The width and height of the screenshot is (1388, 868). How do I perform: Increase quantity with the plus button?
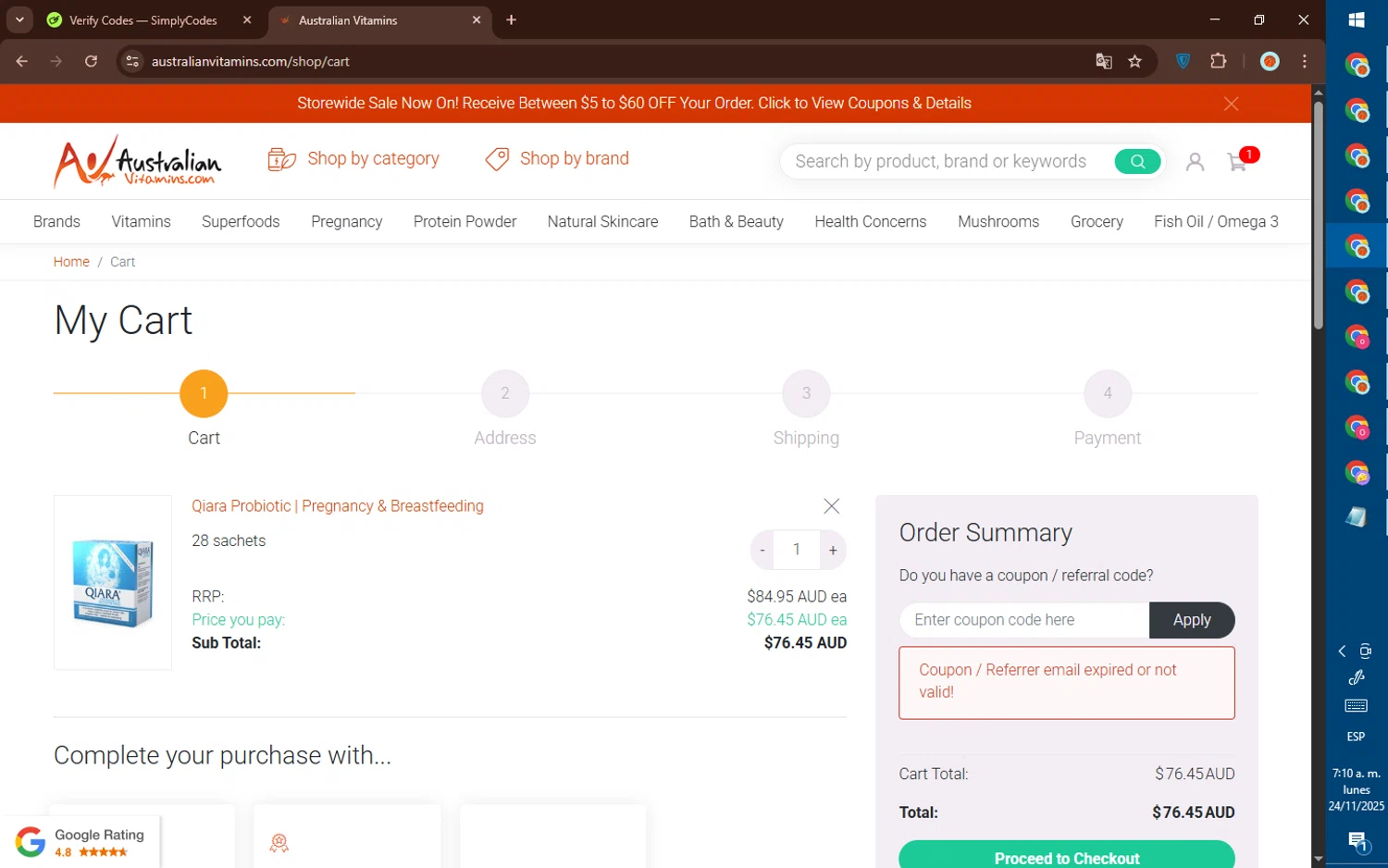tap(833, 550)
